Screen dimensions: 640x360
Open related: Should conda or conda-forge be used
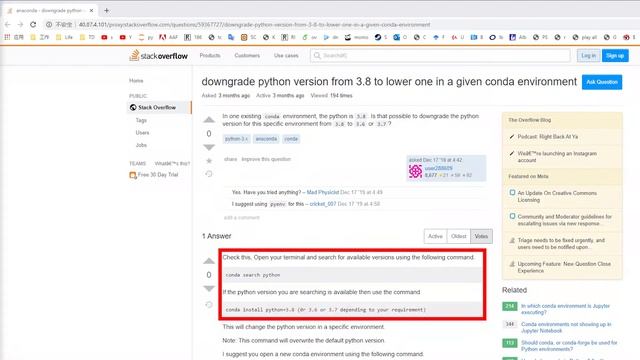coord(569,346)
